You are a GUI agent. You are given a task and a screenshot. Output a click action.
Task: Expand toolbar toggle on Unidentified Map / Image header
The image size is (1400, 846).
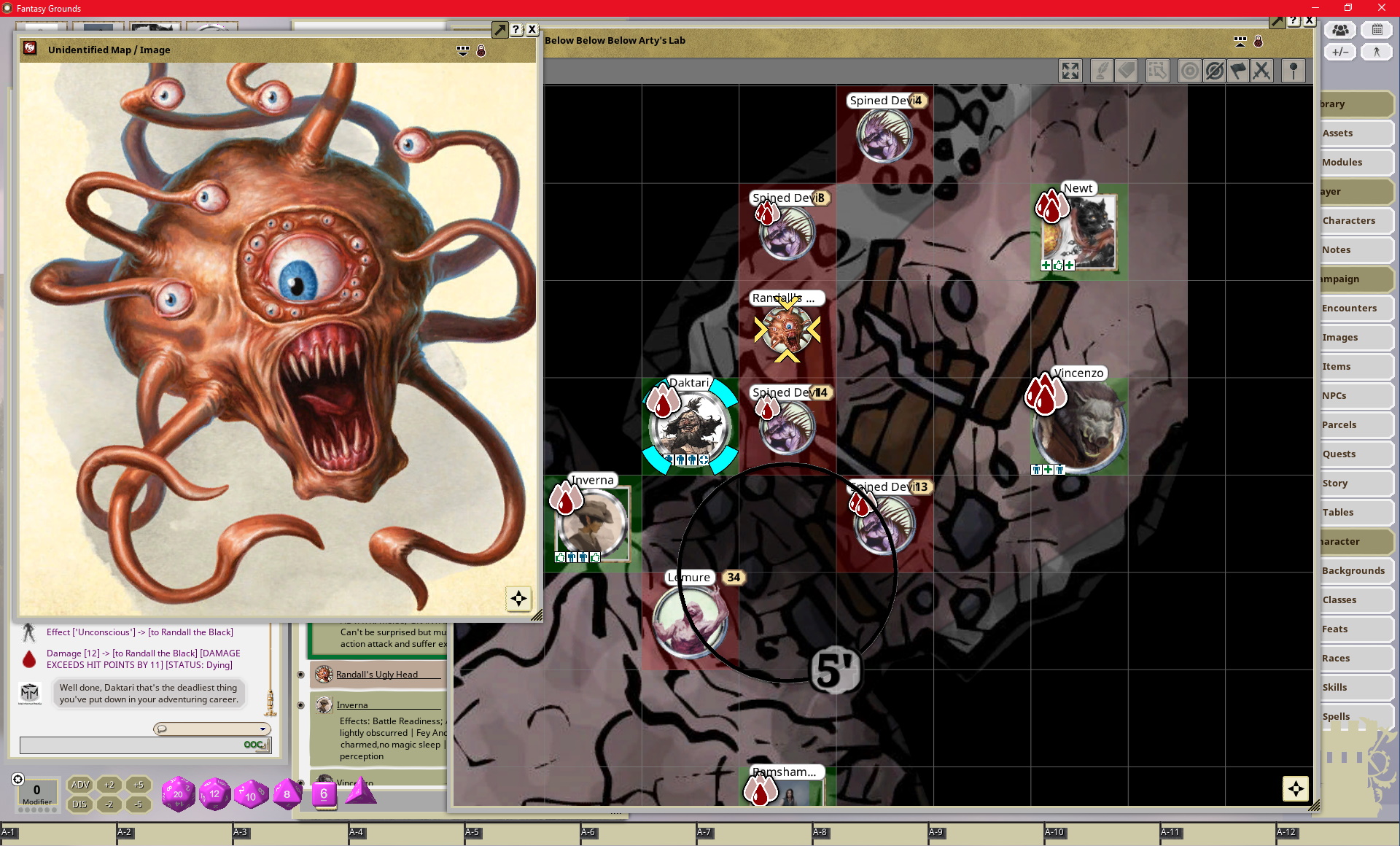coord(463,50)
